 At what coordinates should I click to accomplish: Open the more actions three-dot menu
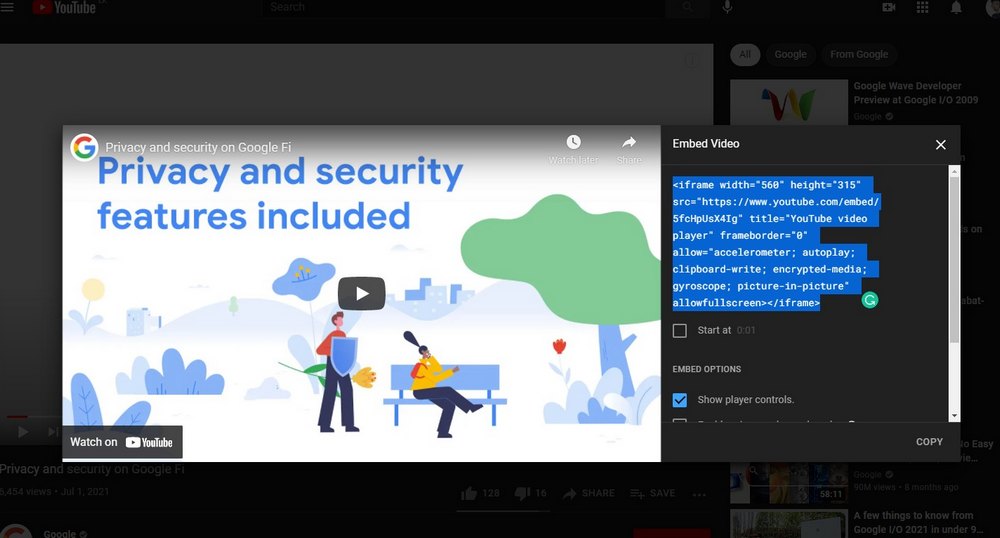pyautogui.click(x=699, y=494)
